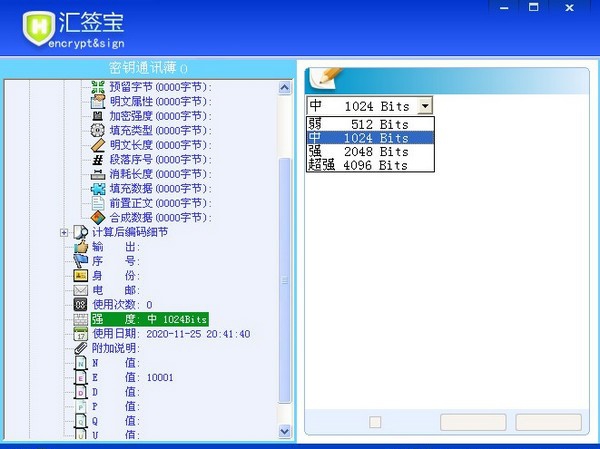
Task: Click the 密钥通讯薄 panel header
Action: coord(148,68)
